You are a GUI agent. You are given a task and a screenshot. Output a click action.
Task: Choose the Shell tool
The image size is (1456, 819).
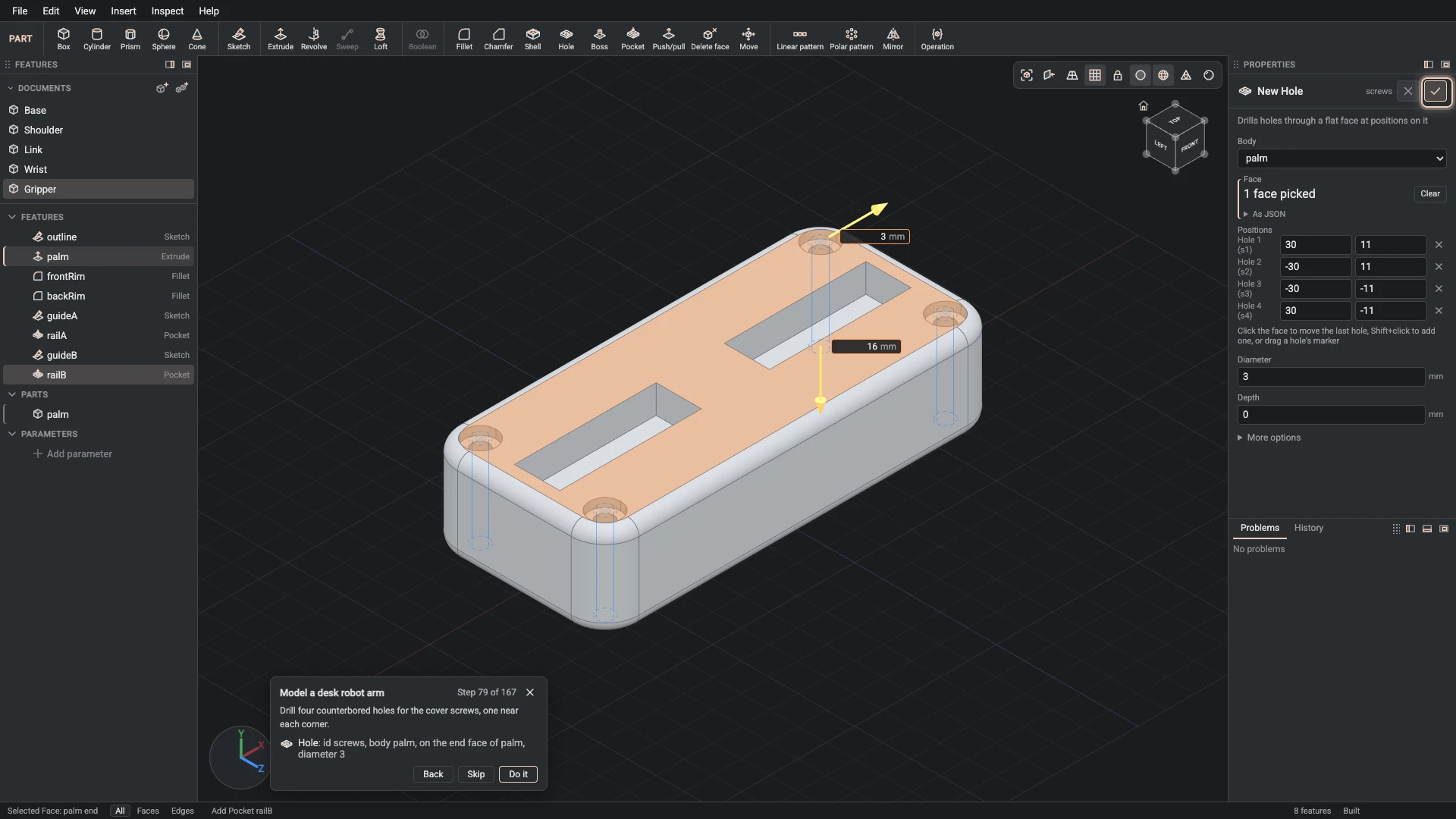click(x=533, y=39)
